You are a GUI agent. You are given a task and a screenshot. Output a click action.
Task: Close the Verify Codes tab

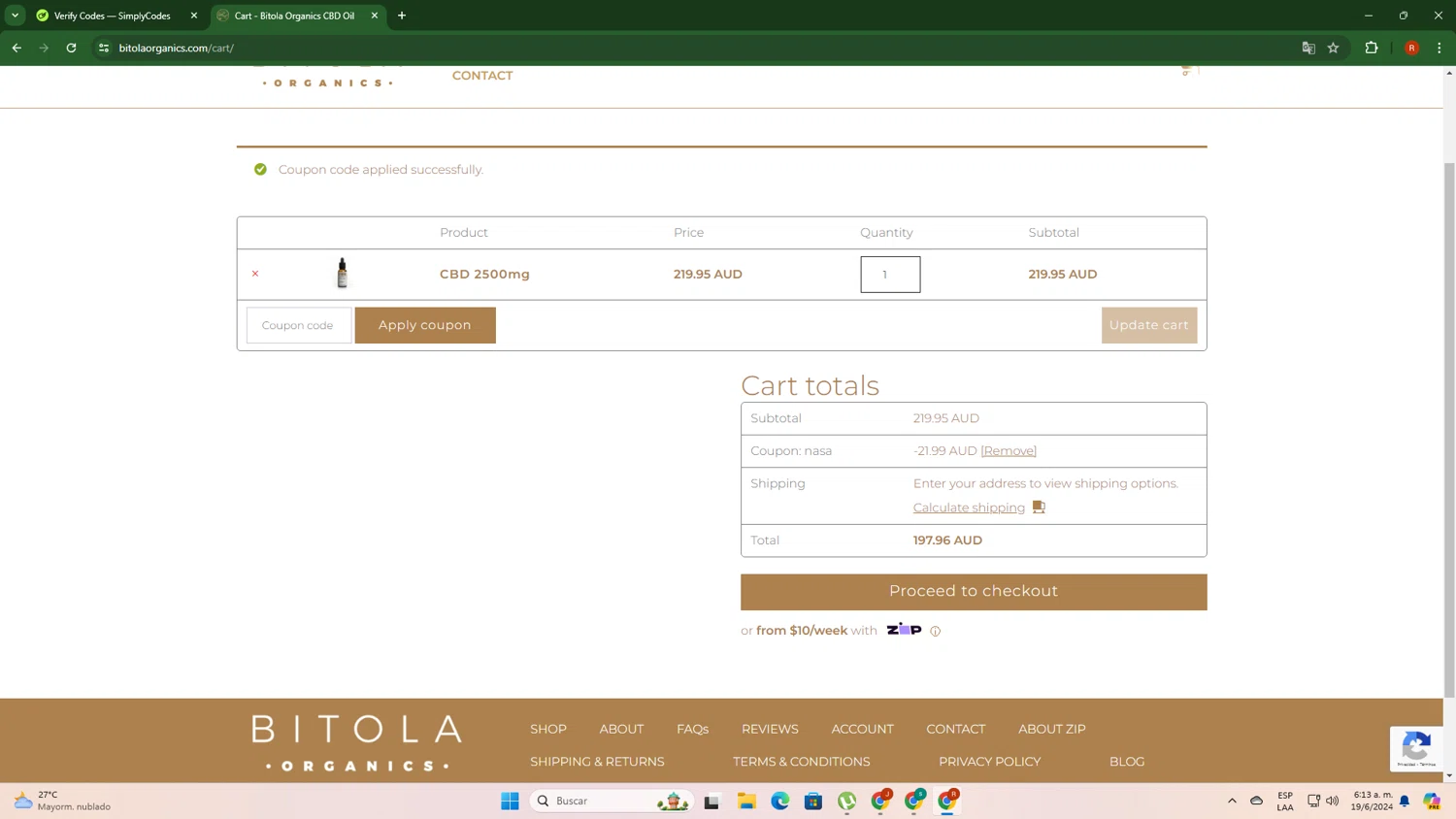click(193, 16)
